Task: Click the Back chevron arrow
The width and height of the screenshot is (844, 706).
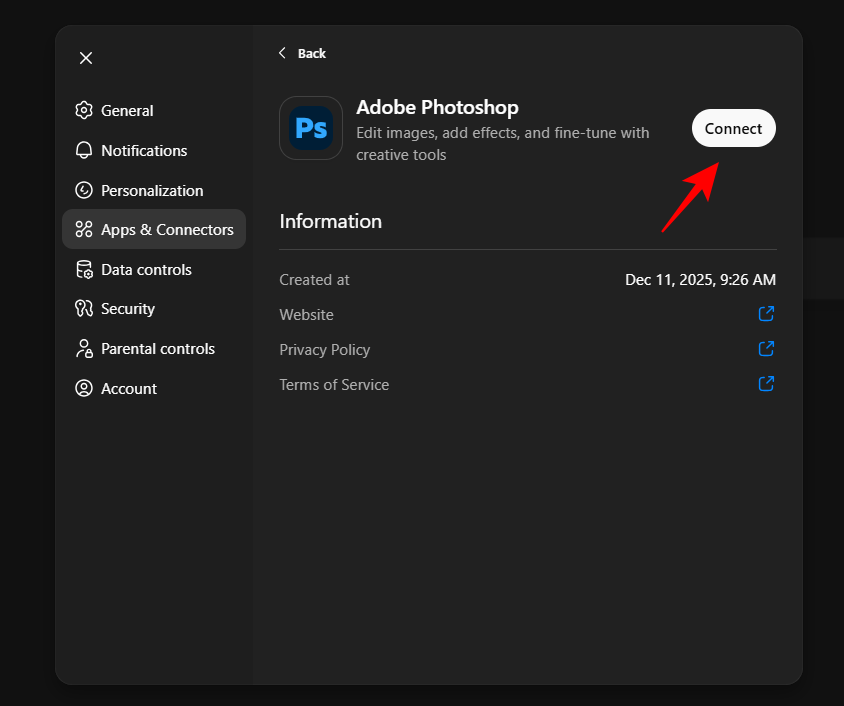Action: [283, 53]
